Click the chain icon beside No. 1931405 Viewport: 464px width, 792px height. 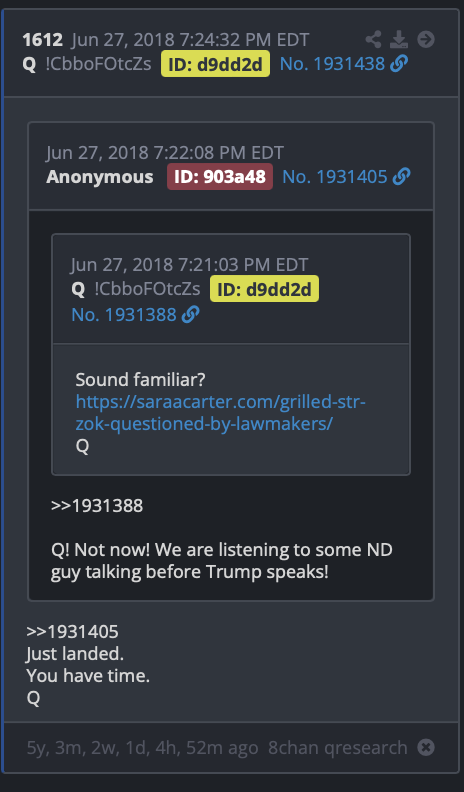point(401,176)
